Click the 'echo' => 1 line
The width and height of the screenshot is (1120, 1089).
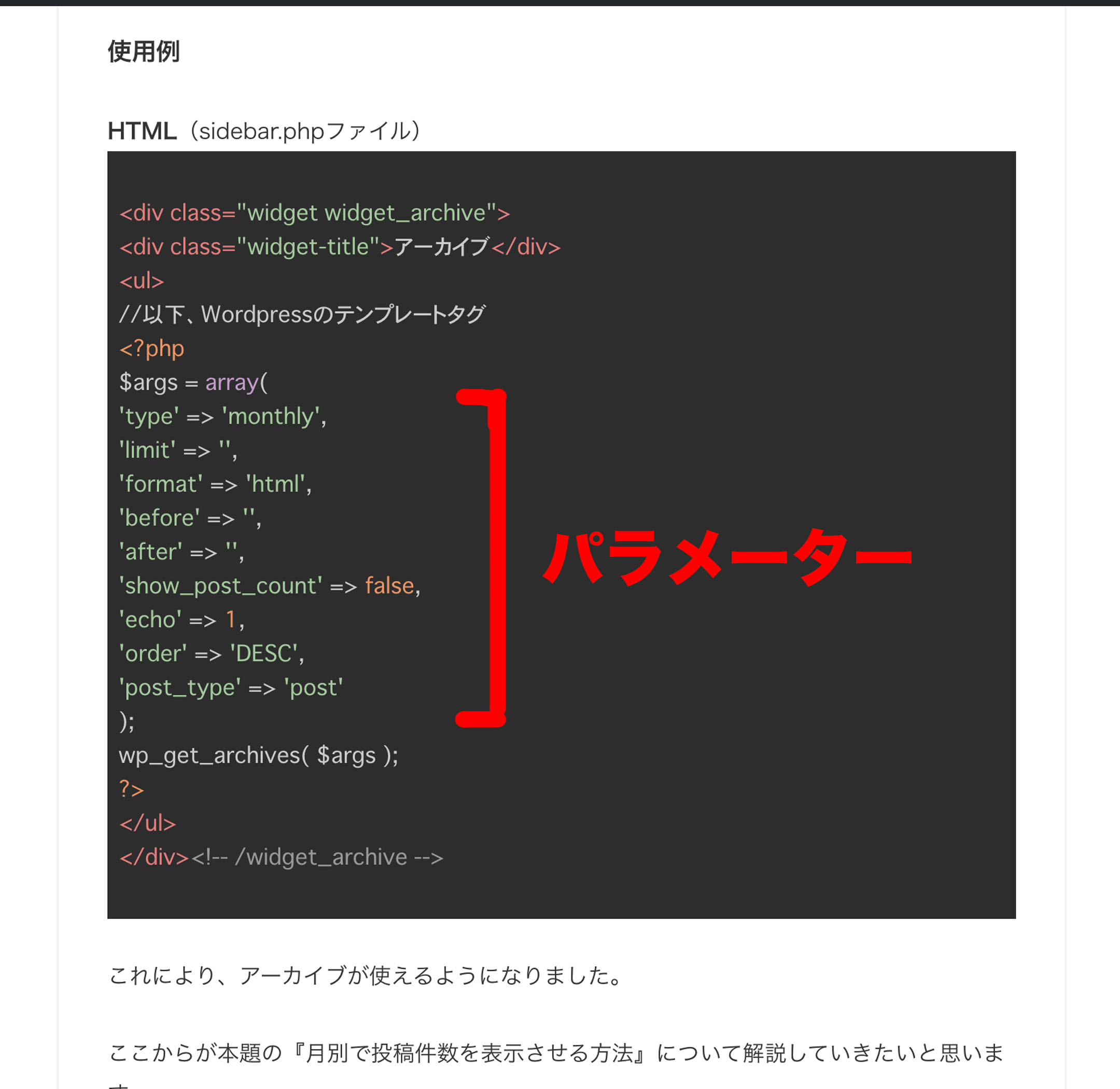181,619
